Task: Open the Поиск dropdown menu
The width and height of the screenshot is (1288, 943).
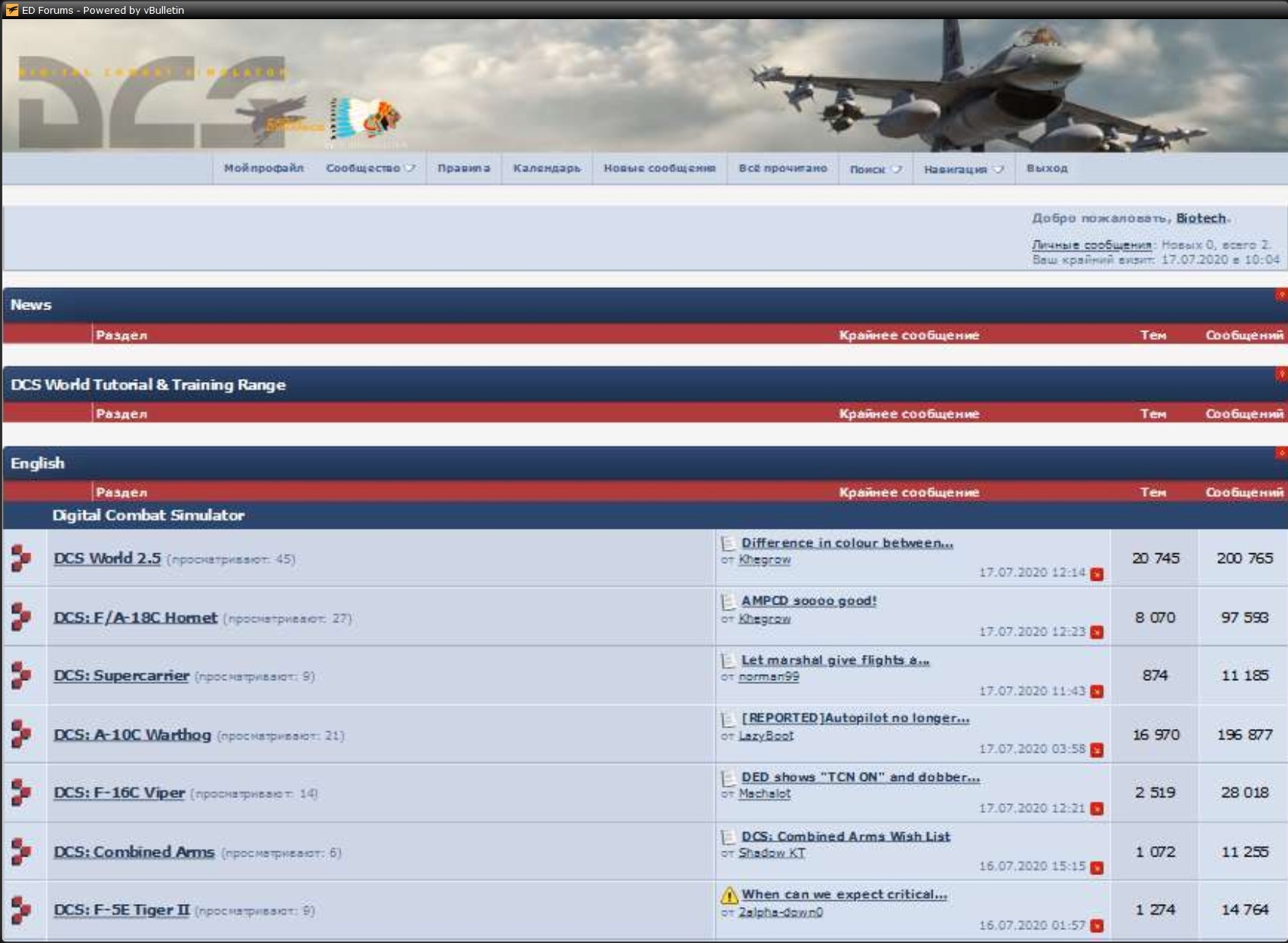Action: point(876,169)
